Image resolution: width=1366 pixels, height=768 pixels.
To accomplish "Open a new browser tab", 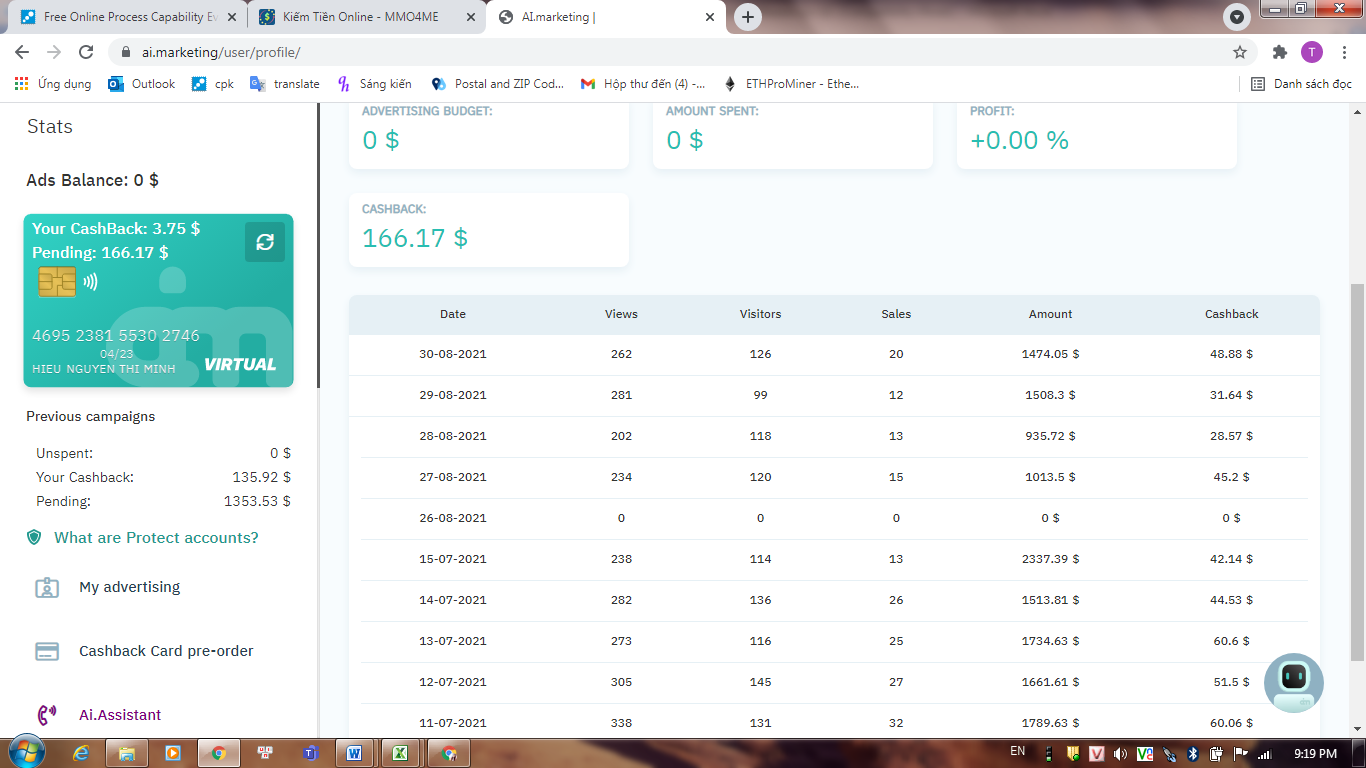I will coord(748,17).
